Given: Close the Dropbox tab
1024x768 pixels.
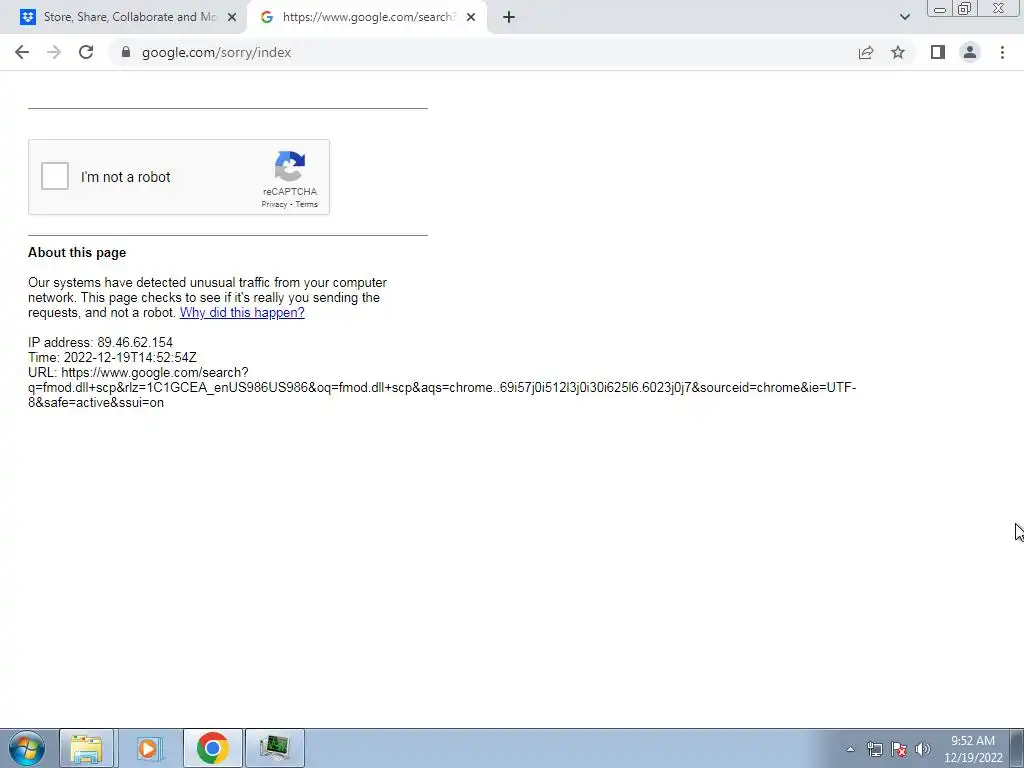Looking at the screenshot, I should coord(232,18).
